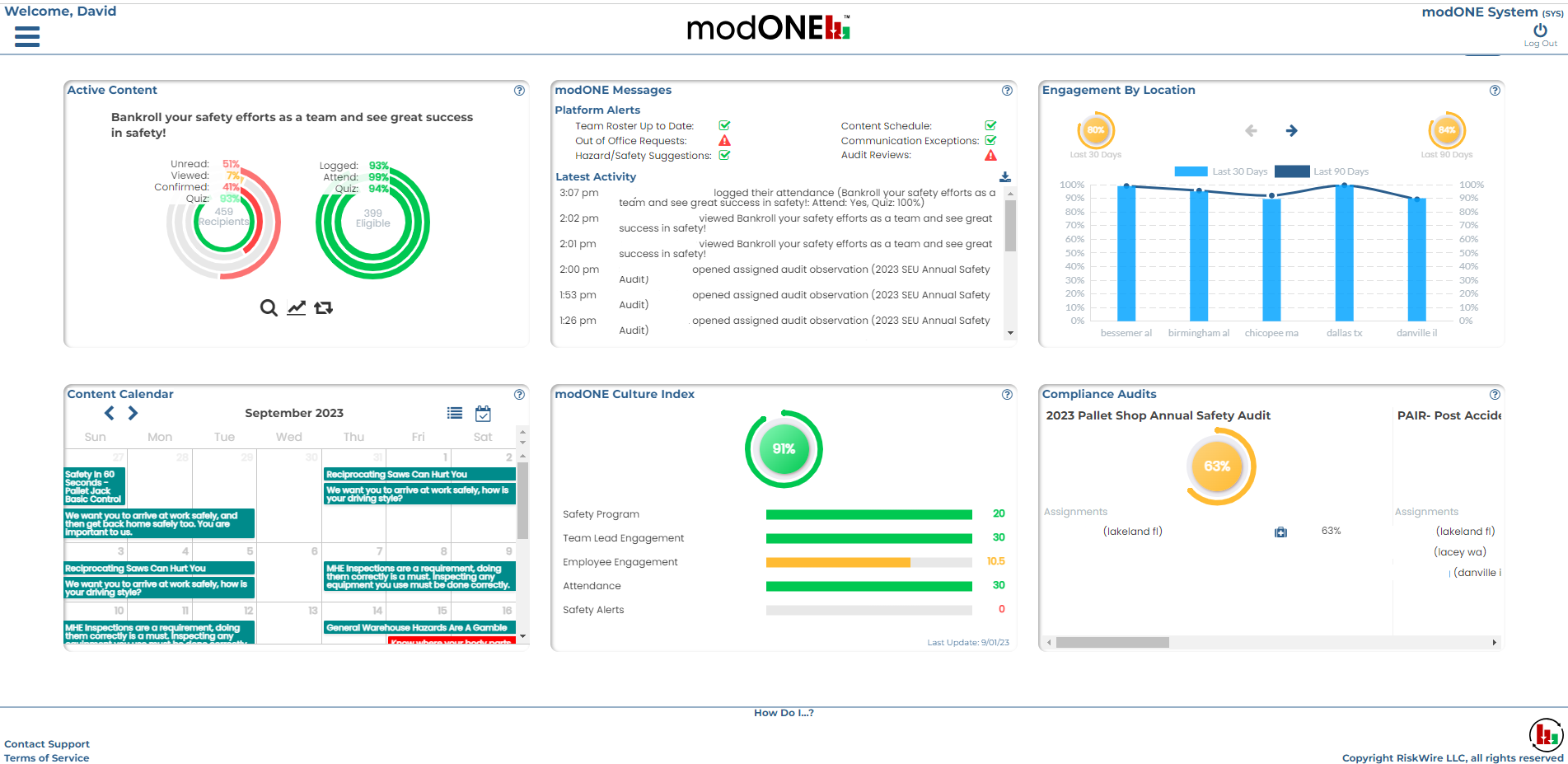1568x764 pixels.
Task: Click the RiskWire logo badge in footer
Action: coord(1546,735)
